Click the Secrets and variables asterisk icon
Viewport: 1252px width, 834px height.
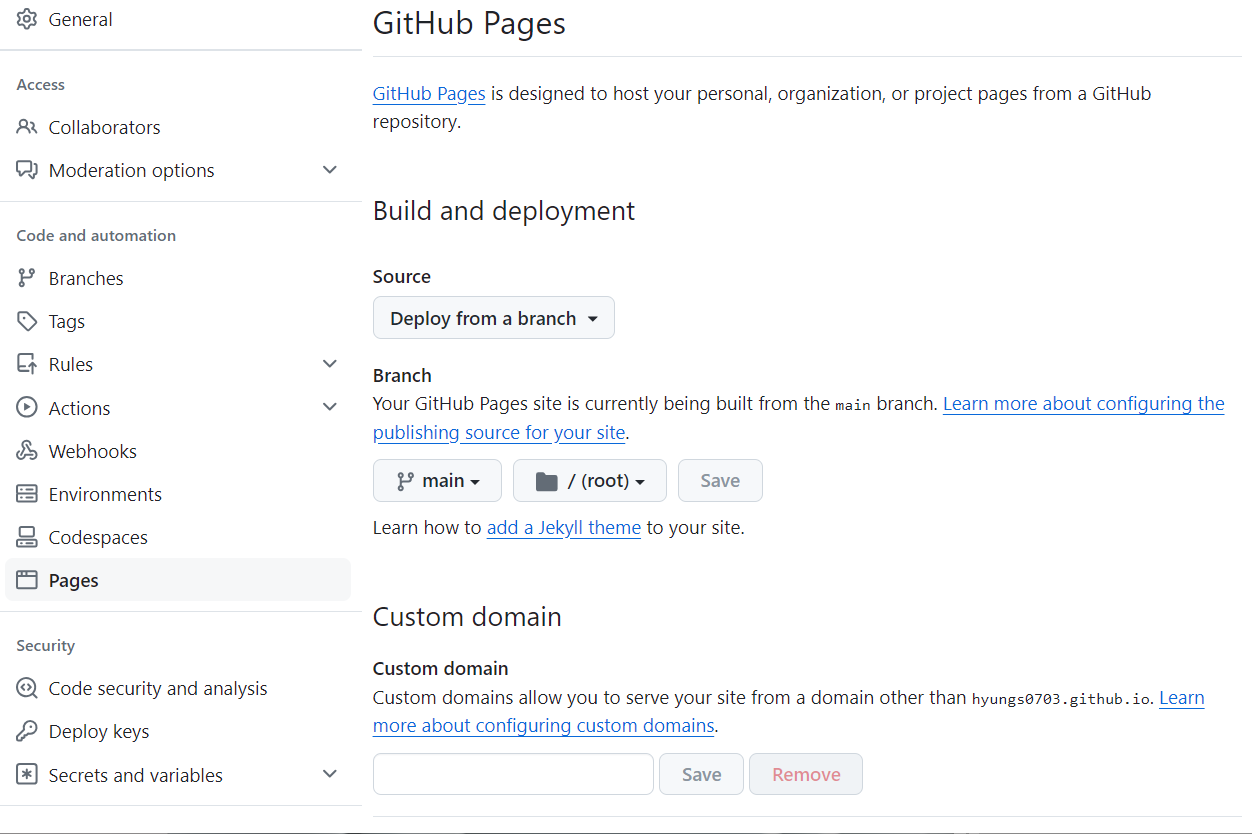click(27, 775)
